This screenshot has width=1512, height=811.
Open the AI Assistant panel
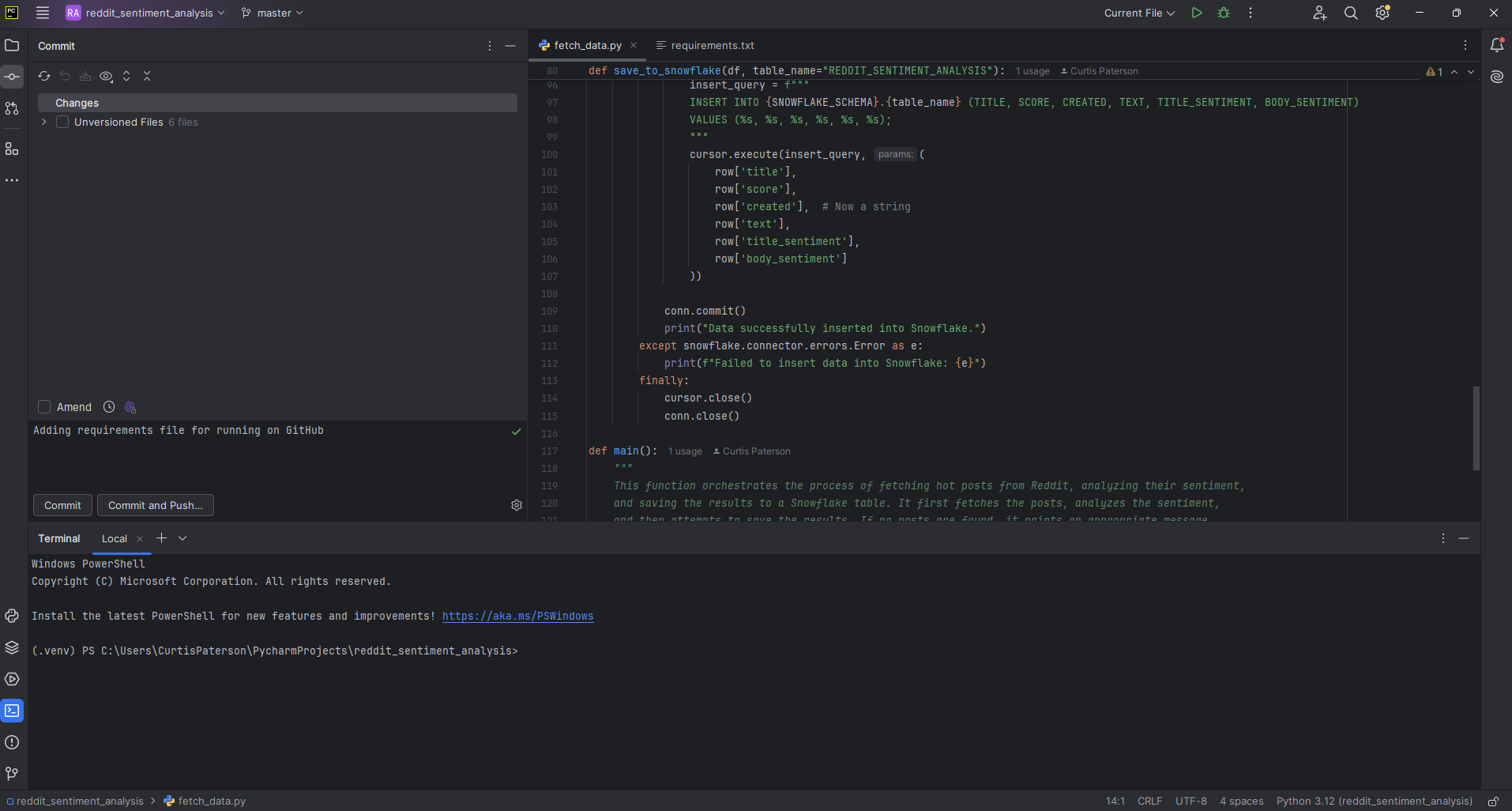[x=1497, y=77]
